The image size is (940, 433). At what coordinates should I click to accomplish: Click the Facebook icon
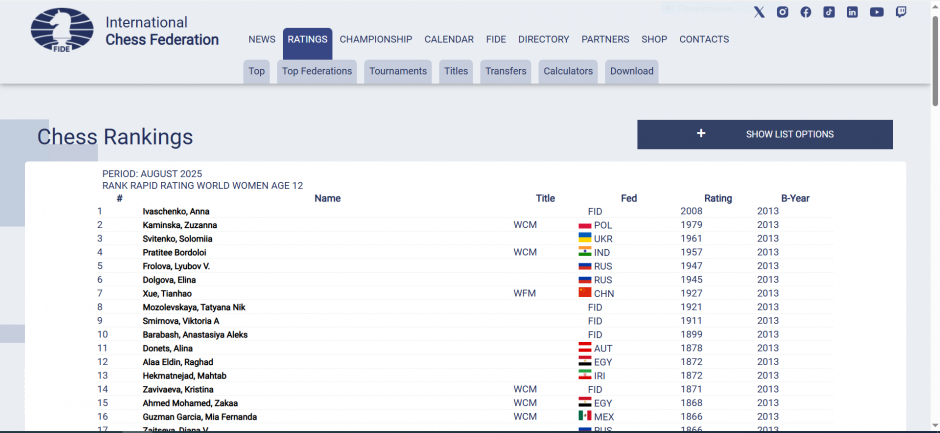click(x=806, y=12)
